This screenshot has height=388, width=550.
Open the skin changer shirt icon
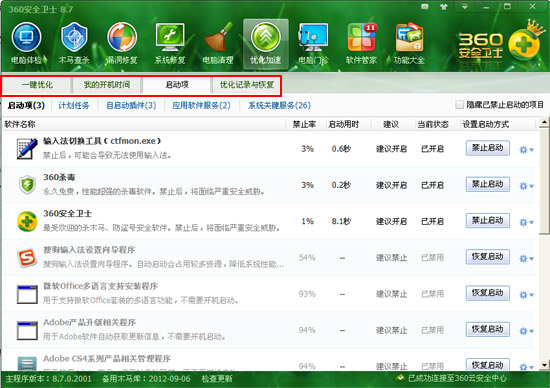click(444, 7)
